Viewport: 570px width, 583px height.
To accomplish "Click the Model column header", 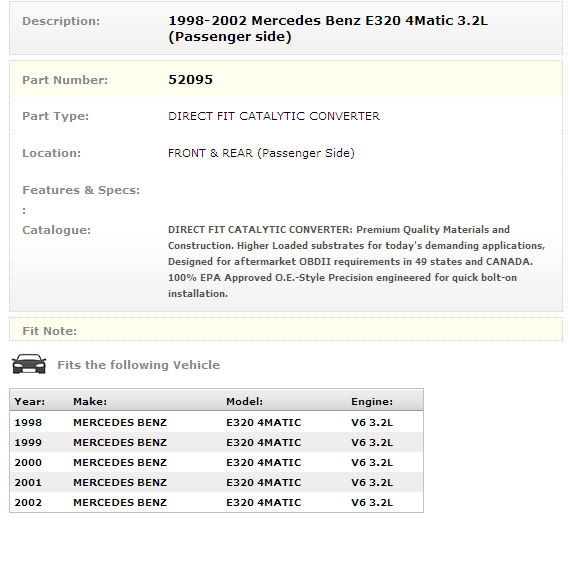I will pyautogui.click(x=244, y=402).
